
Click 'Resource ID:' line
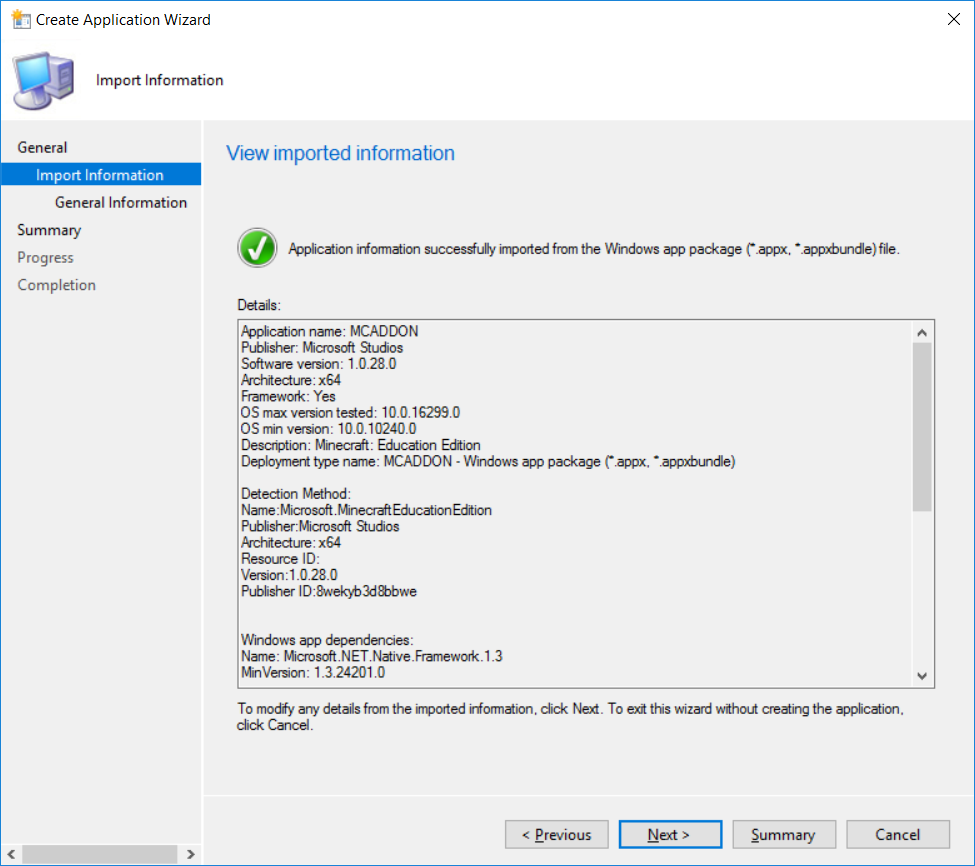[x=280, y=558]
